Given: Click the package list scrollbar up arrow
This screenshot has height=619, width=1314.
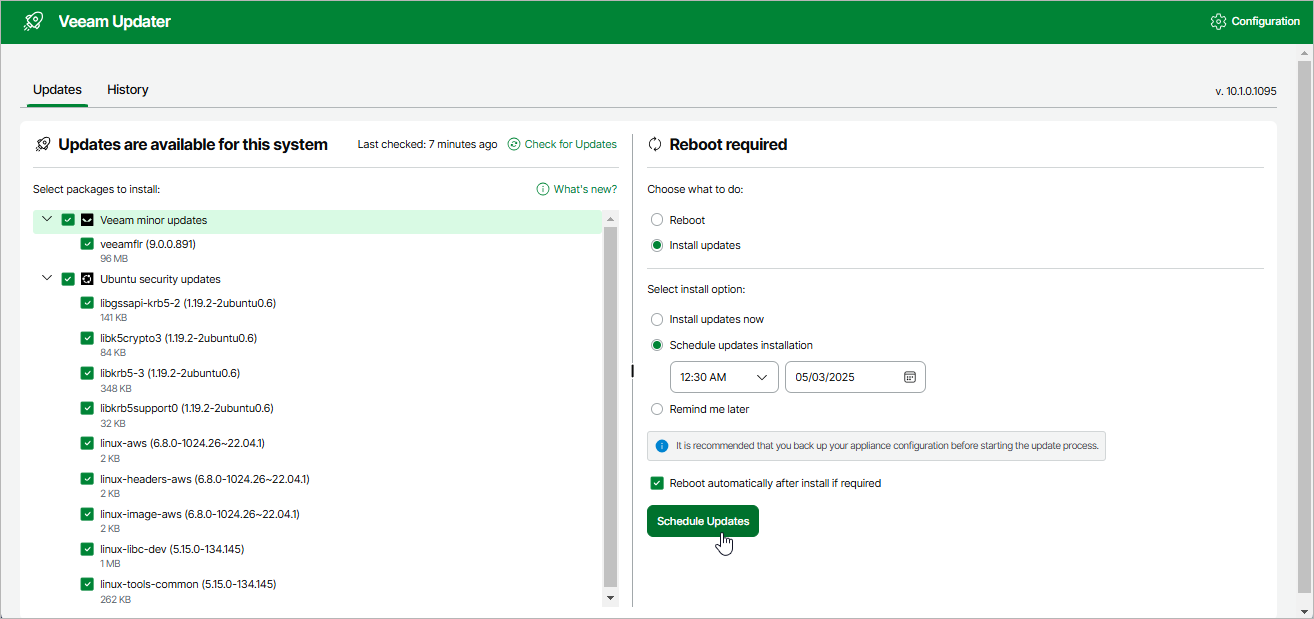Looking at the screenshot, I should click(611, 219).
